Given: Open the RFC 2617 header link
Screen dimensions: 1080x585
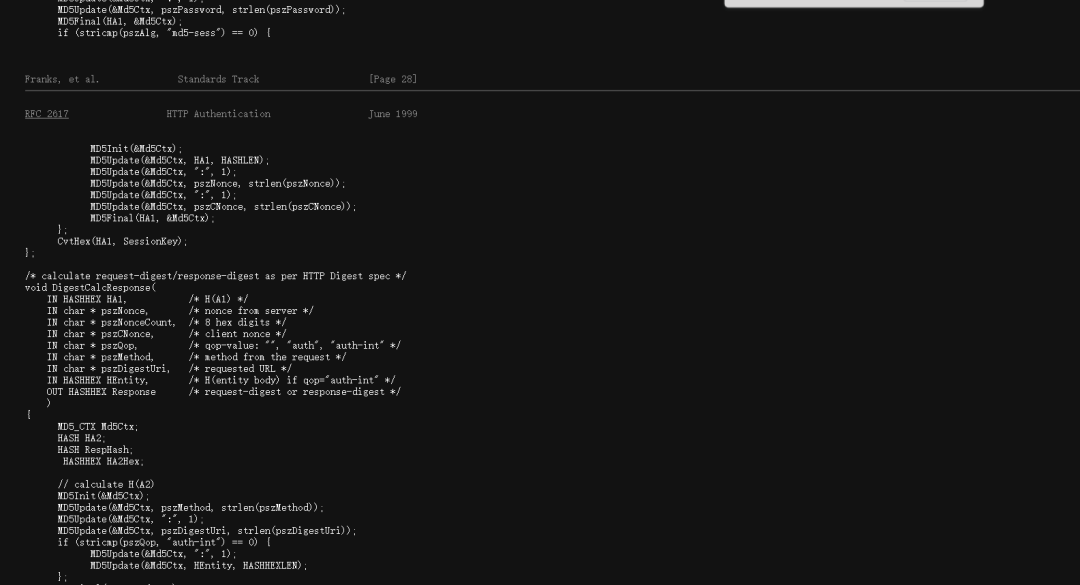Looking at the screenshot, I should pyautogui.click(x=46, y=114).
